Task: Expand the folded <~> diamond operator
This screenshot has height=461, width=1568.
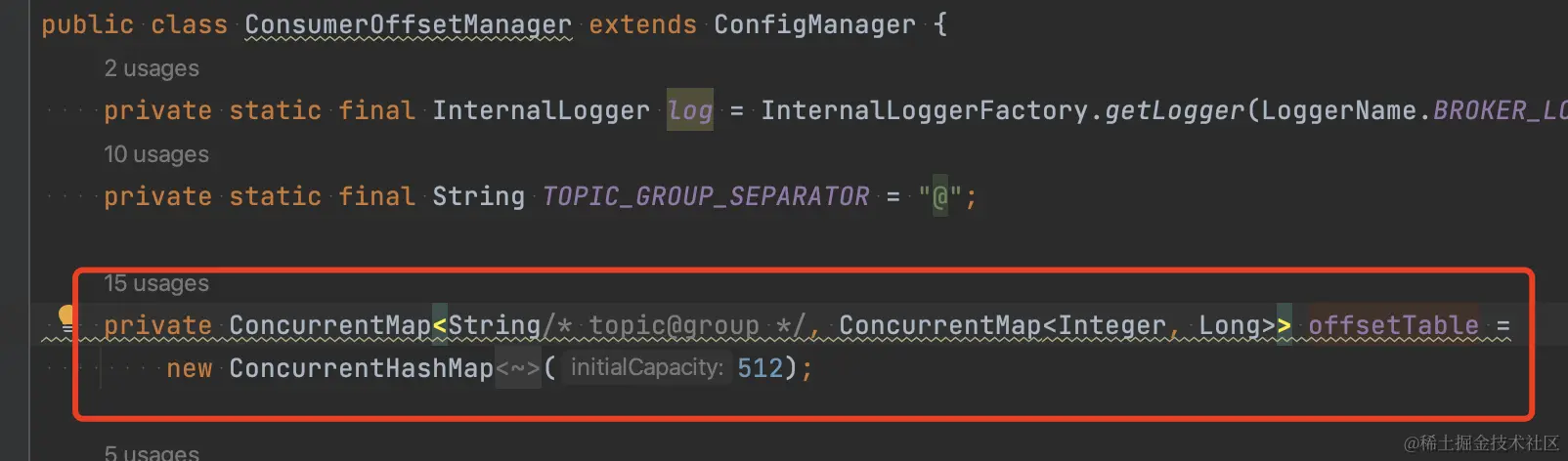Action: [x=518, y=368]
